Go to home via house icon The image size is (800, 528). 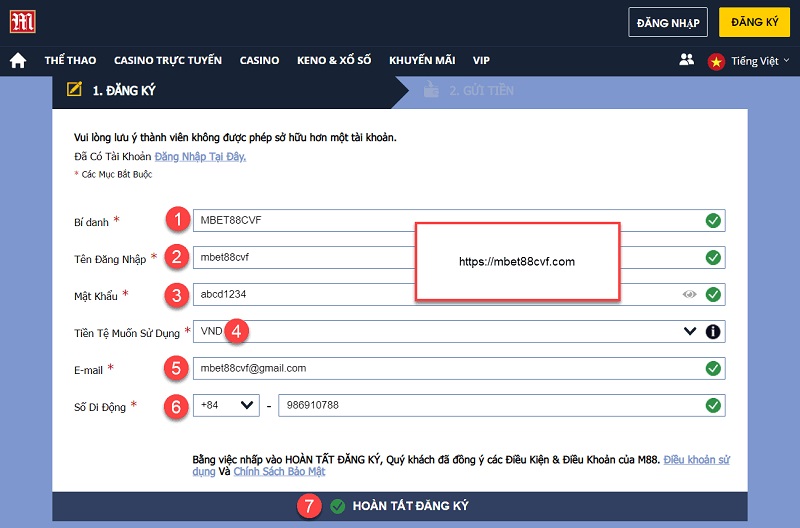(x=18, y=61)
